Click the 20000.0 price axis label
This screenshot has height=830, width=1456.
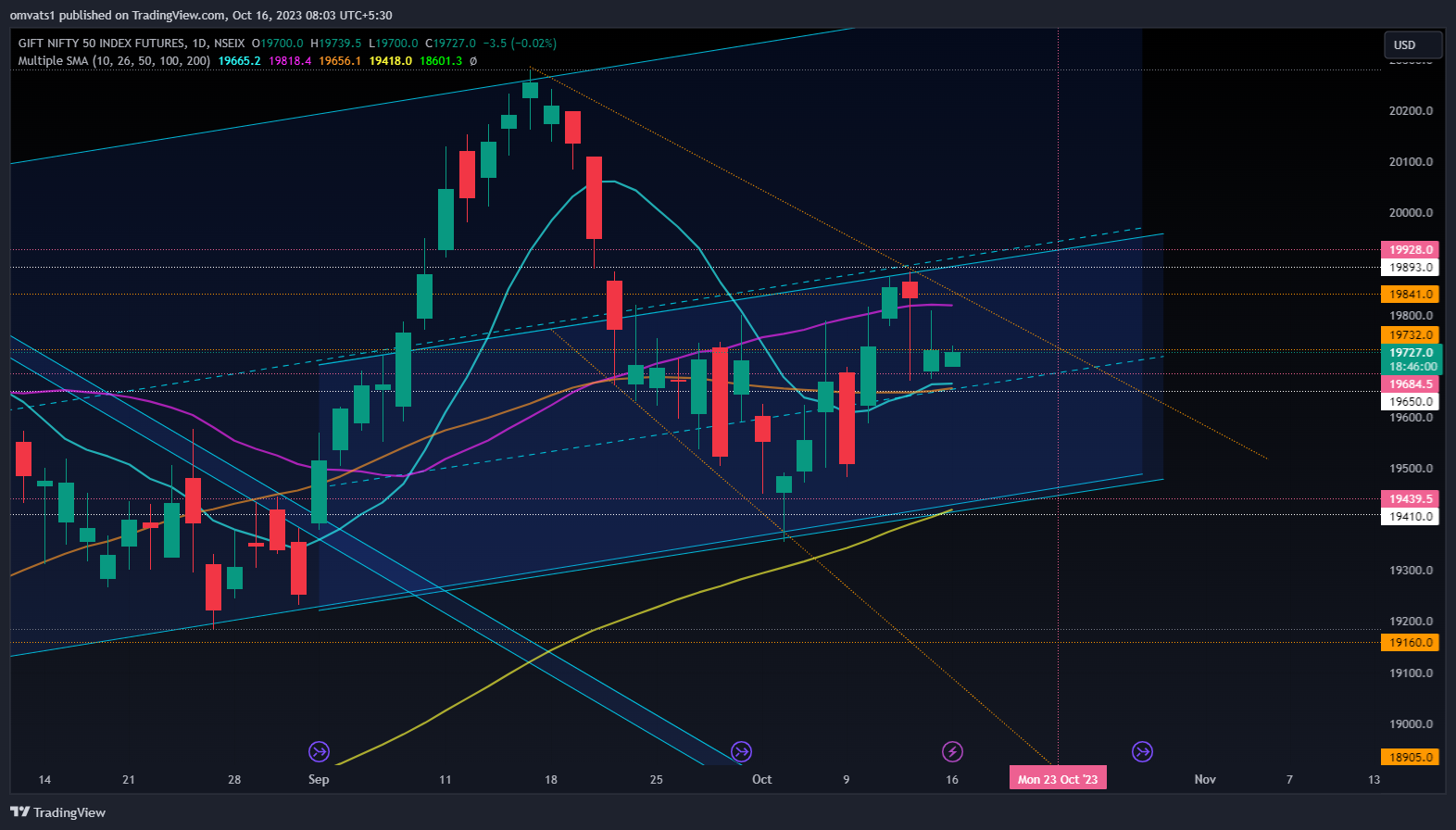click(1411, 213)
